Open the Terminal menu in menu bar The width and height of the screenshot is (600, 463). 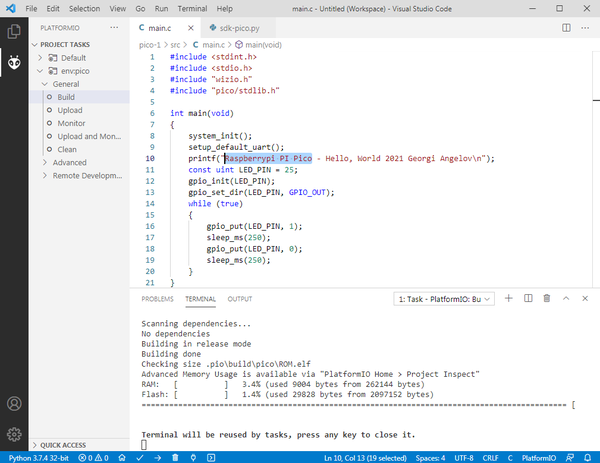[x=192, y=8]
